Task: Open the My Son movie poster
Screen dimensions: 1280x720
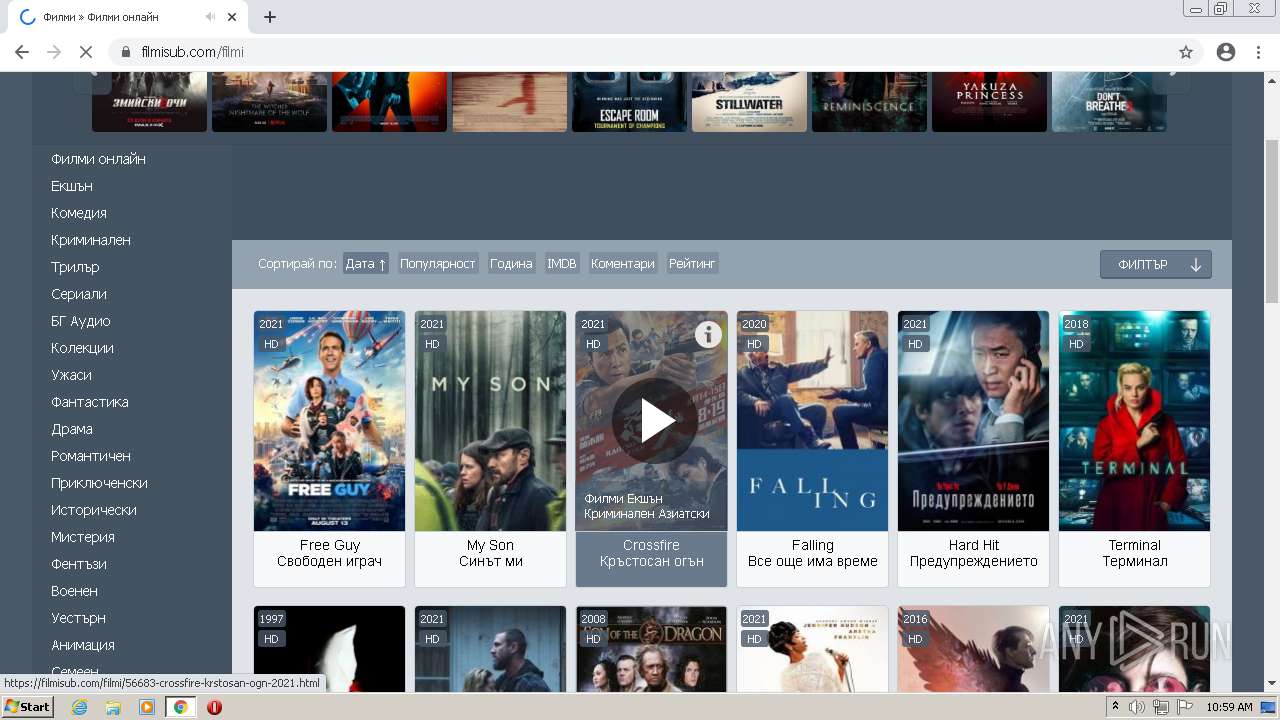Action: [x=490, y=421]
